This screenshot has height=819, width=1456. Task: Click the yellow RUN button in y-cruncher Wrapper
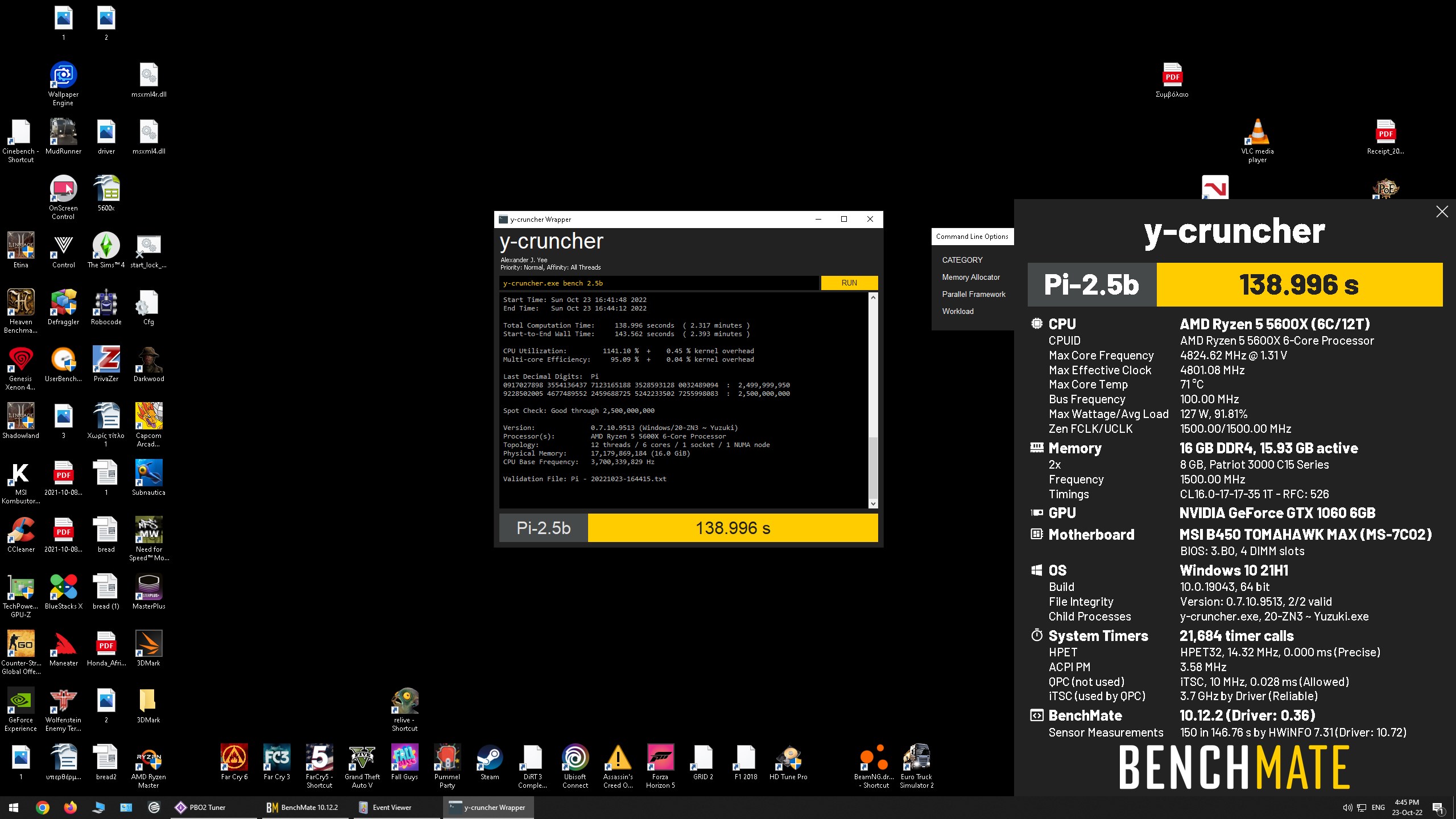point(849,283)
